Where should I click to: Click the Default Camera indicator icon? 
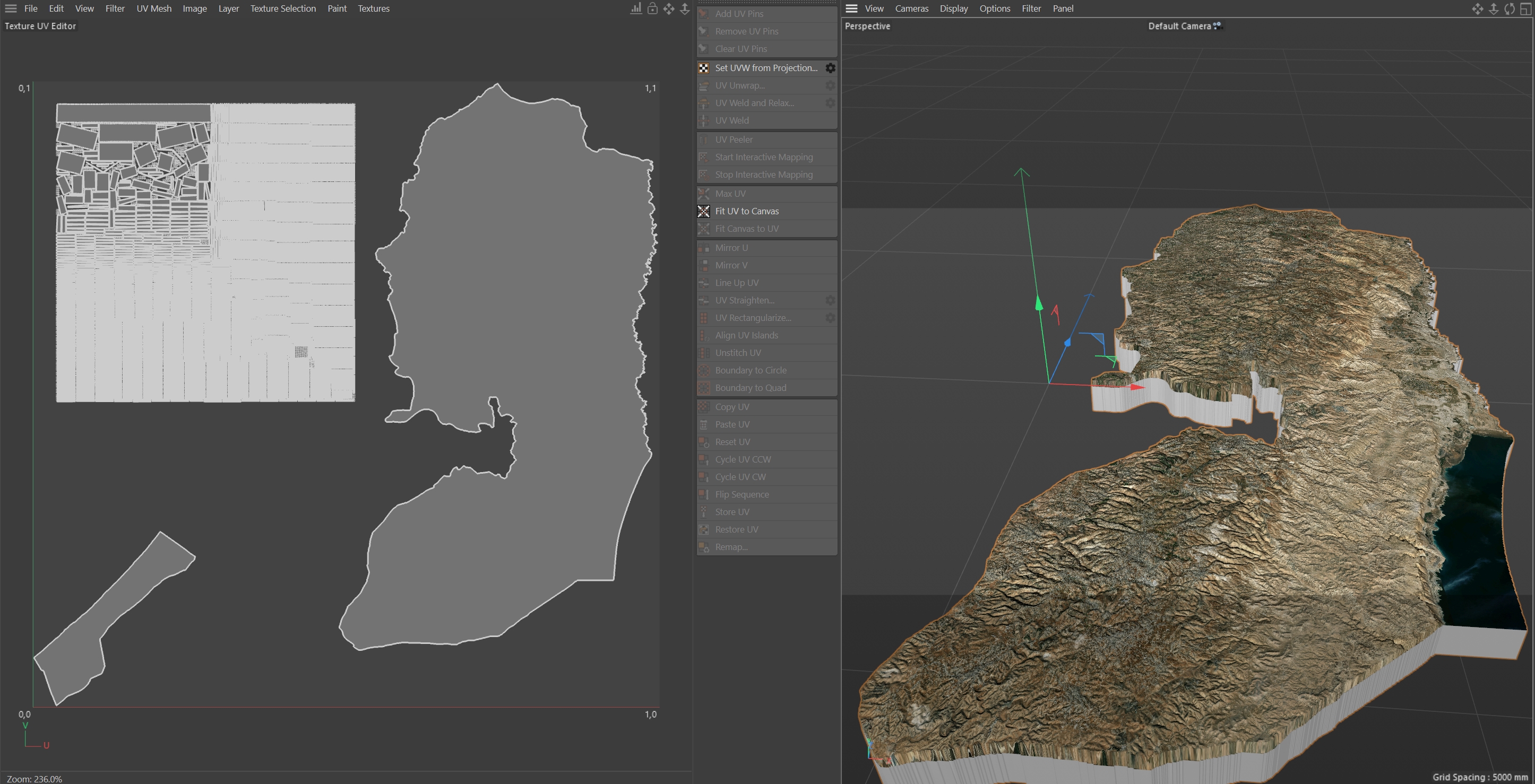pos(1218,25)
